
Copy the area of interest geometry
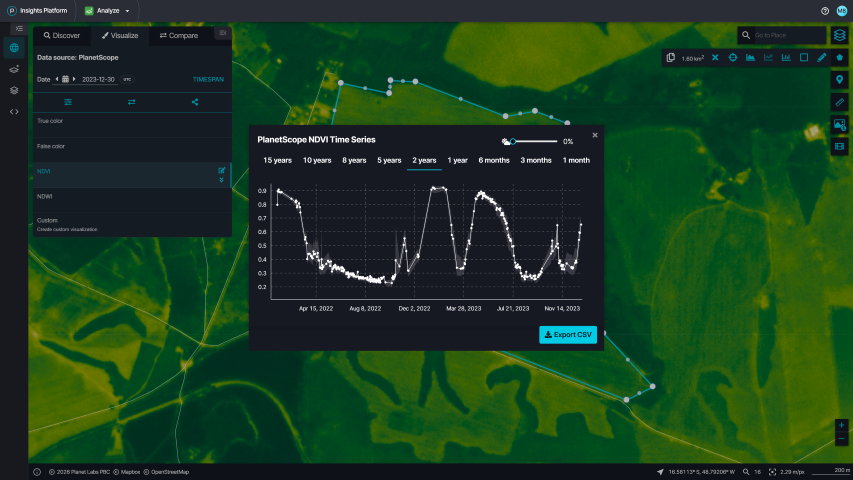click(671, 58)
